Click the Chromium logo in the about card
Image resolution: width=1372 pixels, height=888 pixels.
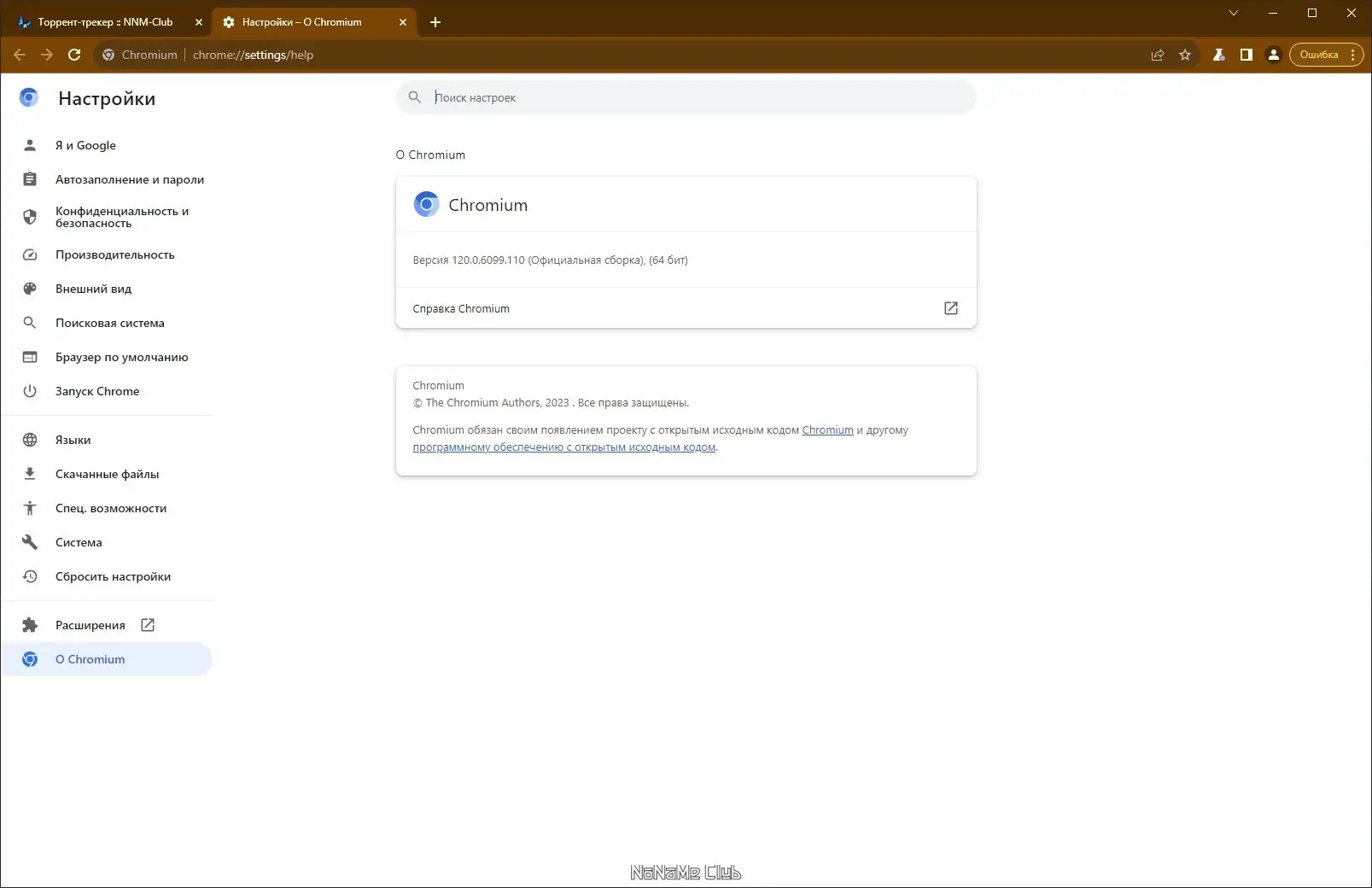426,204
